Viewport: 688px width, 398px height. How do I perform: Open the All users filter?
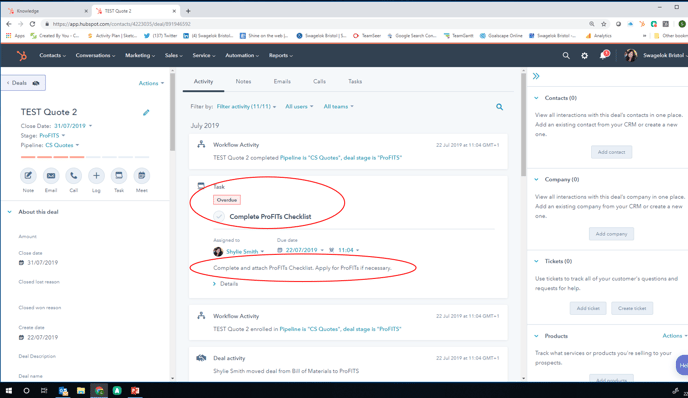click(x=299, y=107)
